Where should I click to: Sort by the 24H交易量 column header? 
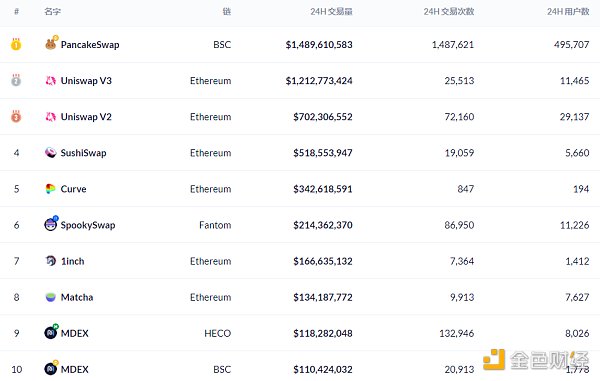point(331,11)
